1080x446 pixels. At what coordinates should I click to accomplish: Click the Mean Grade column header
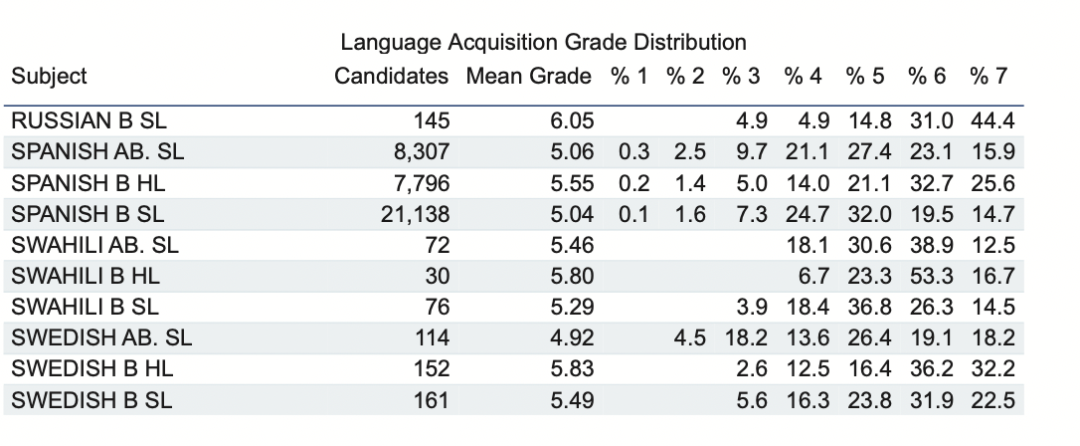pyautogui.click(x=528, y=76)
